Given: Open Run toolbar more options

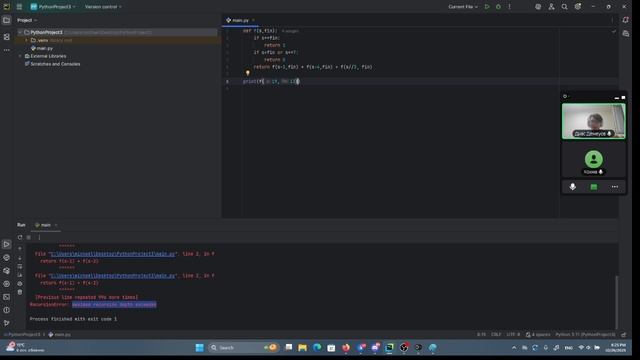Looking at the screenshot, I should tap(39, 237).
